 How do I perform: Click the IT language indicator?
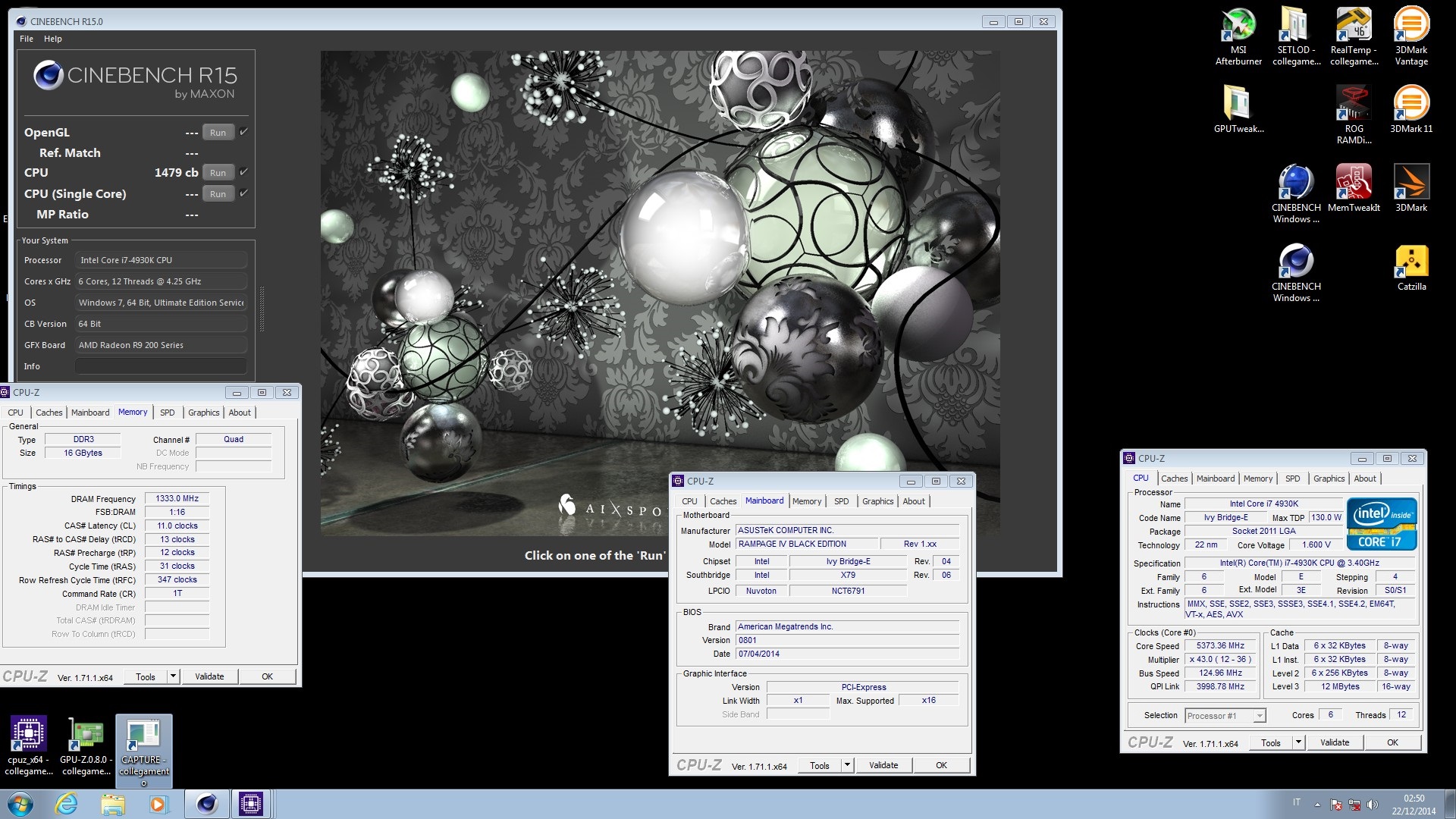1297,803
